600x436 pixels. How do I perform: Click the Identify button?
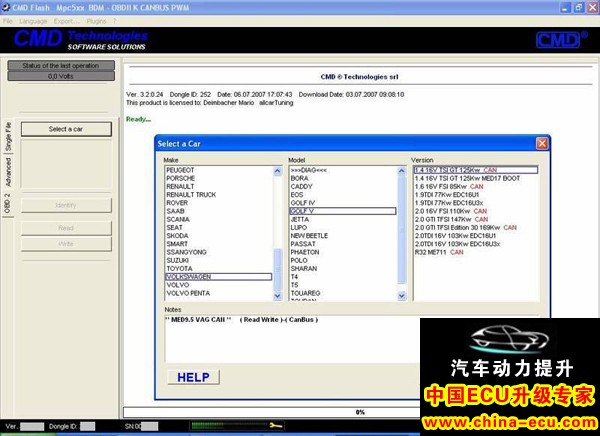pyautogui.click(x=66, y=205)
